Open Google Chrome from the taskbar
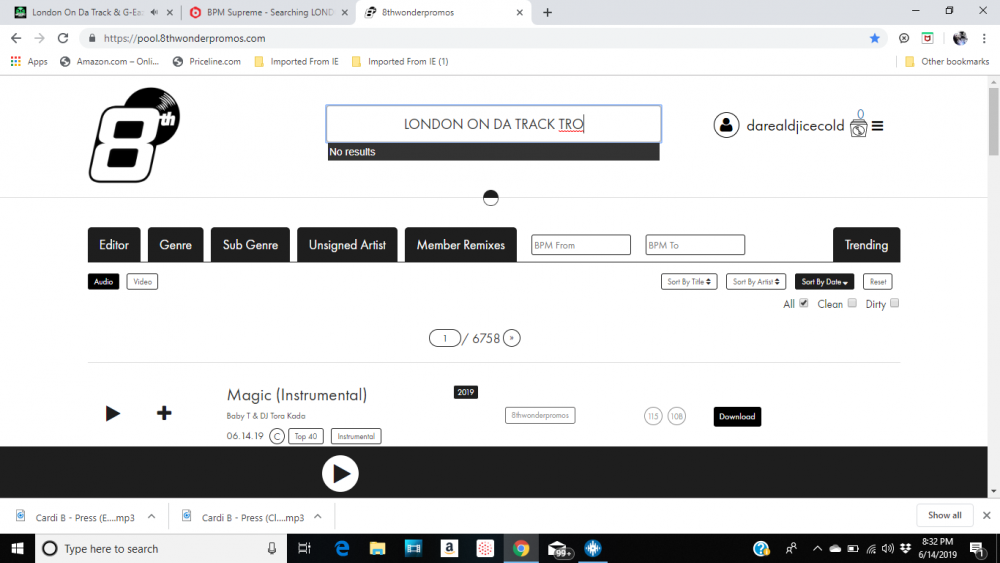Screen dimensions: 1000x563 click(521, 548)
